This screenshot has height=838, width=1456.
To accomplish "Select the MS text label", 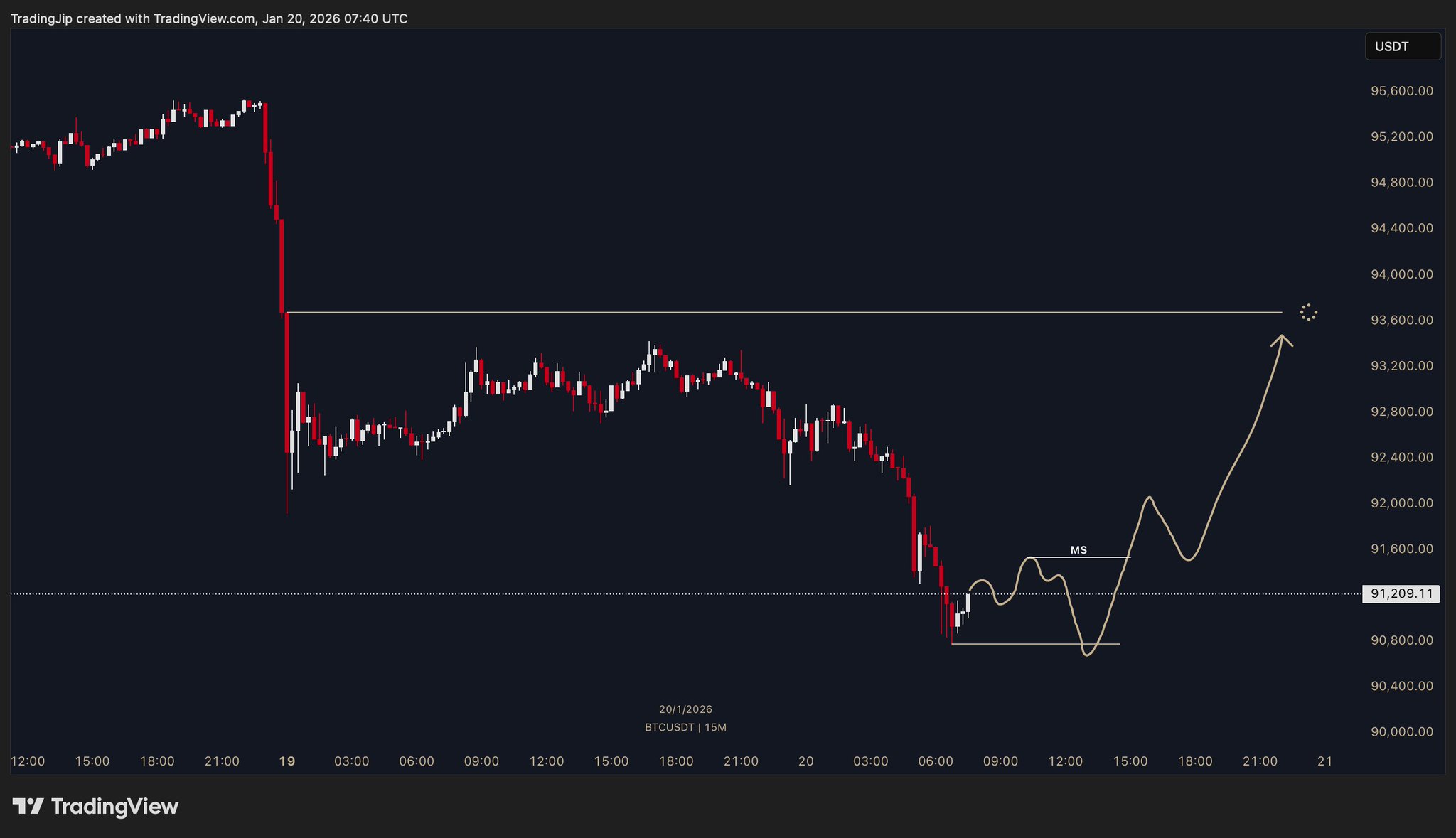I will point(1078,550).
